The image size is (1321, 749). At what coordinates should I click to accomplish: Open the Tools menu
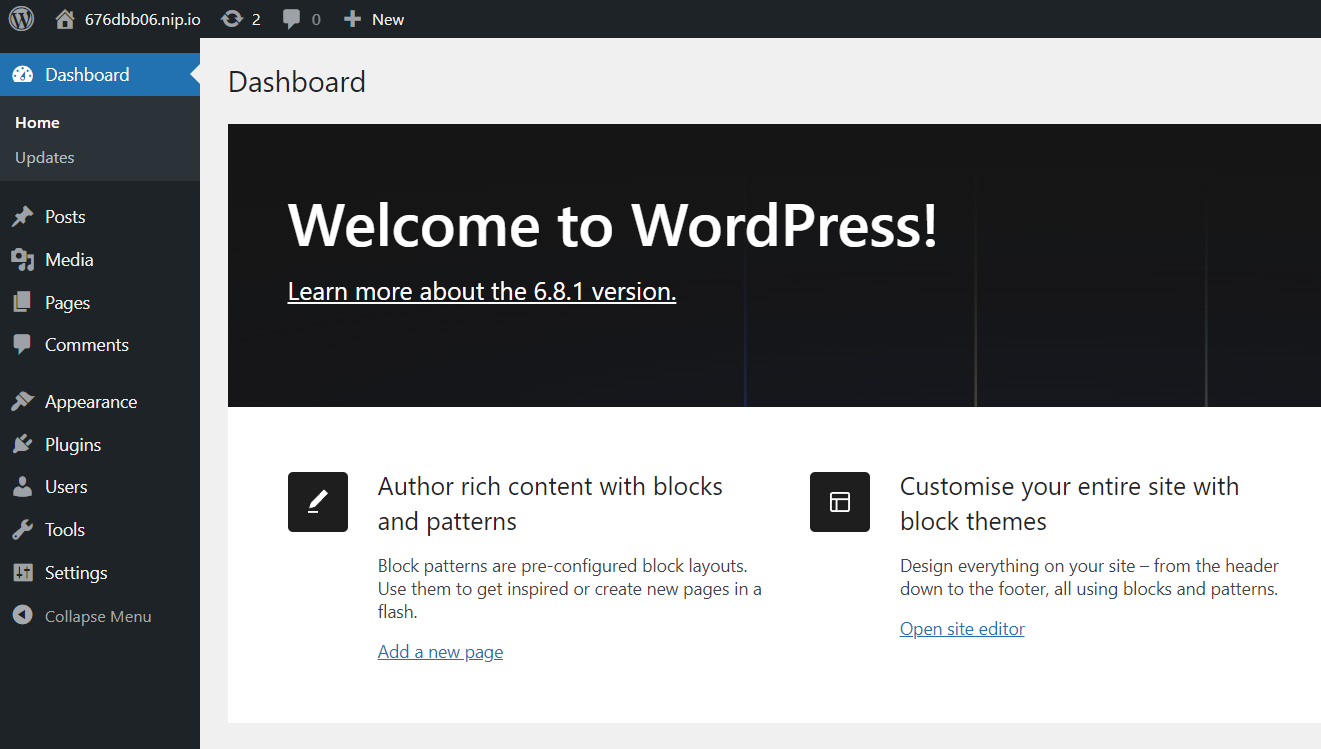coord(100,530)
